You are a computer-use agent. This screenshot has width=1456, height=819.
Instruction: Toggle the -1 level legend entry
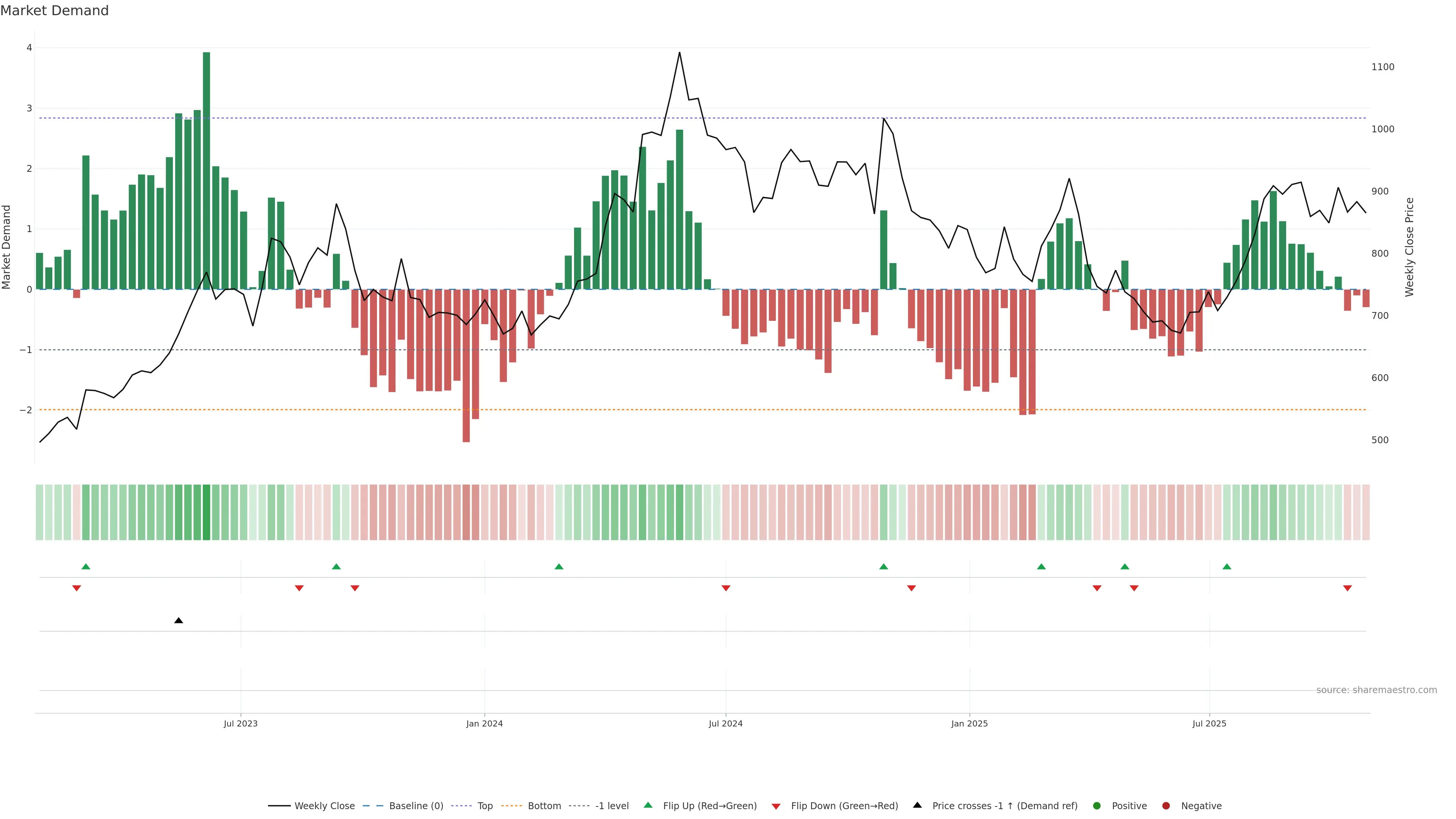coord(612,806)
